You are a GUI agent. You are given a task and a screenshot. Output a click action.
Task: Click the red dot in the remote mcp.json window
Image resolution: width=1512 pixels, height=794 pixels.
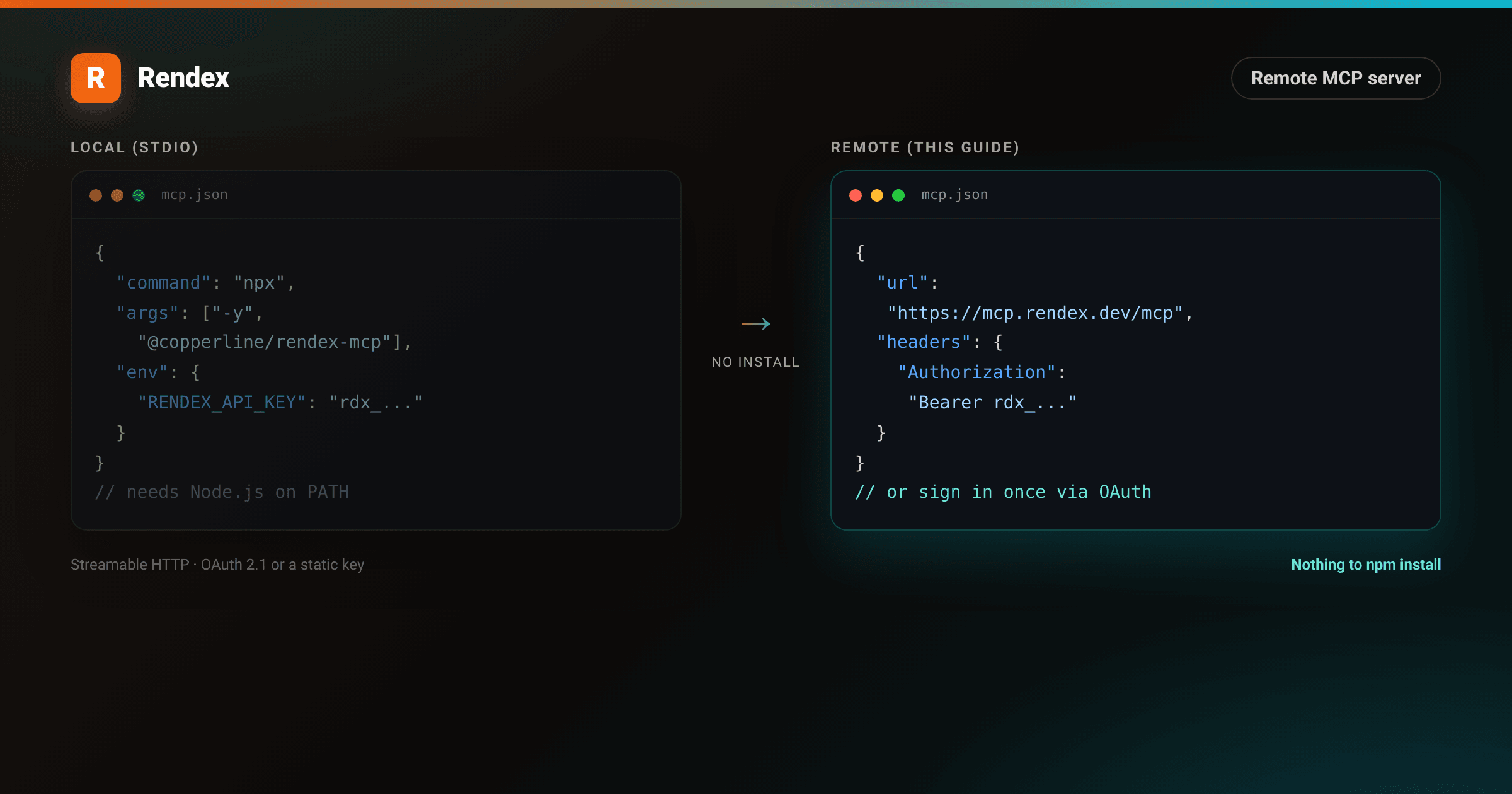[x=856, y=195]
